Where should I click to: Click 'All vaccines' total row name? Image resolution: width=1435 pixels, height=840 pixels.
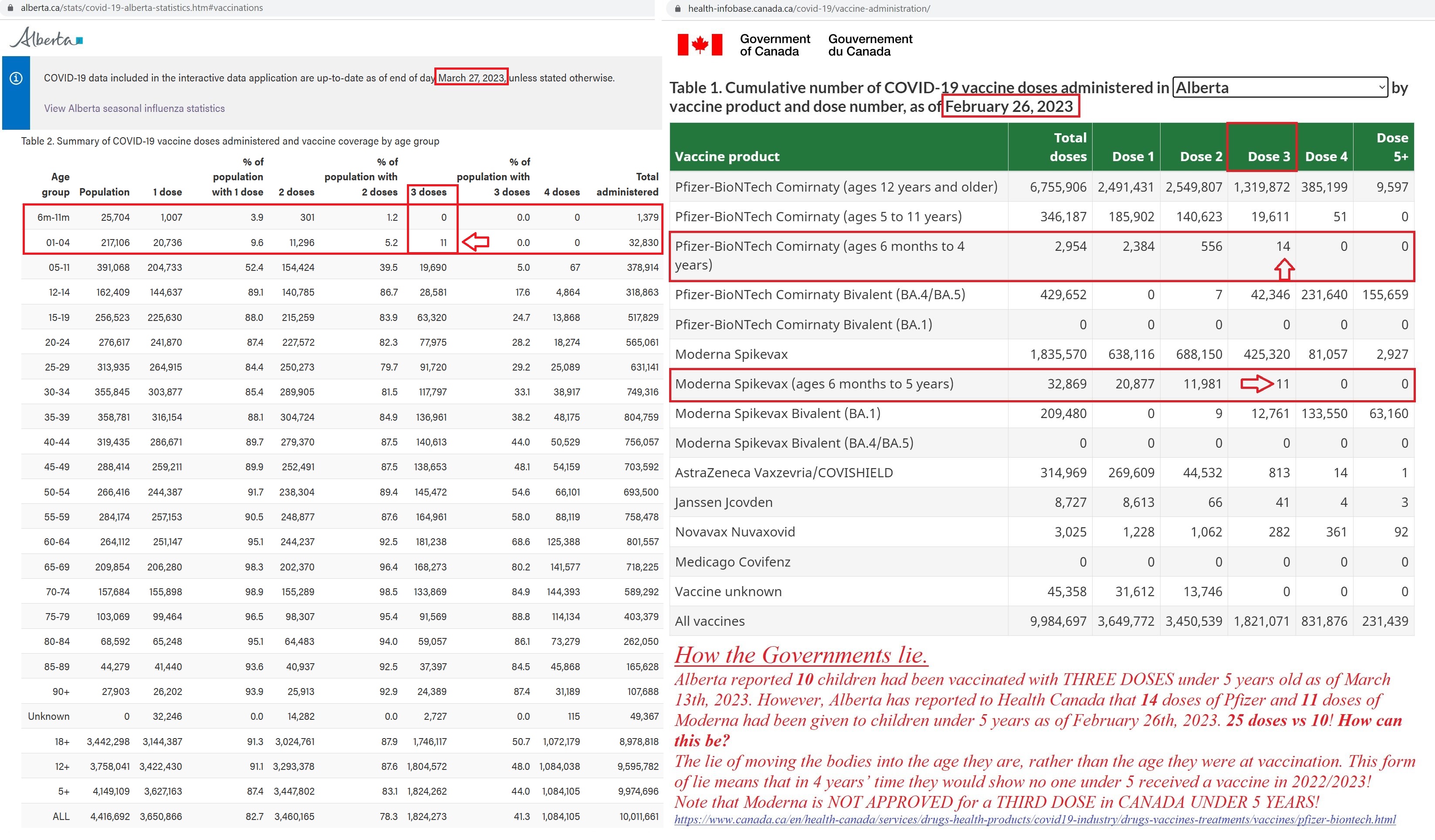point(710,621)
